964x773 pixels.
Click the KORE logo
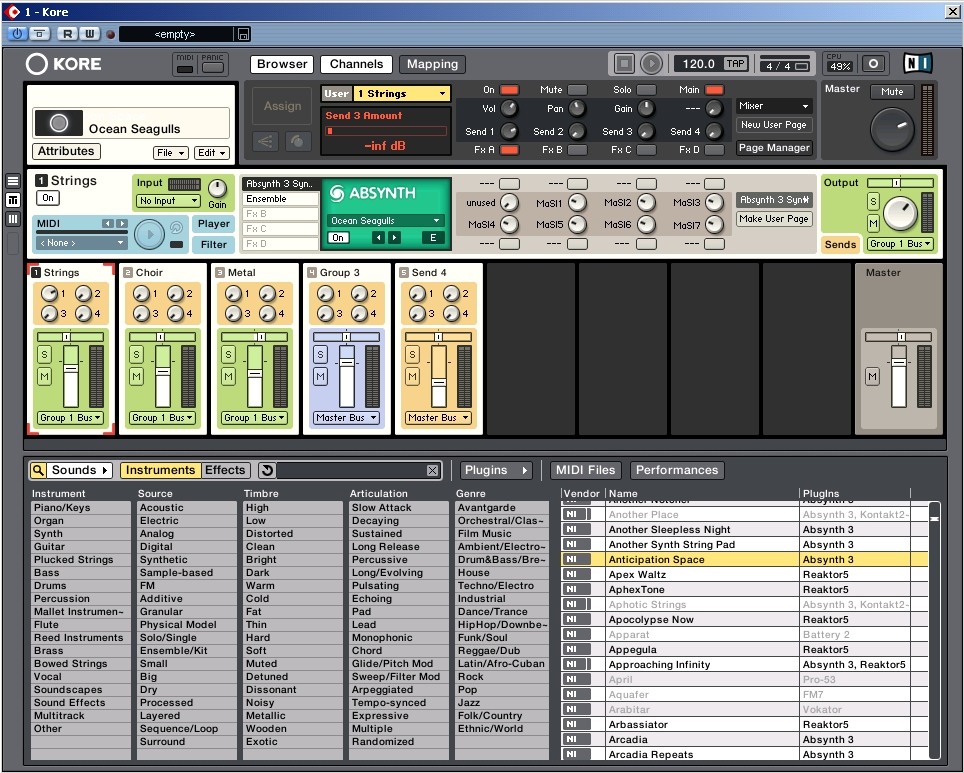[63, 64]
